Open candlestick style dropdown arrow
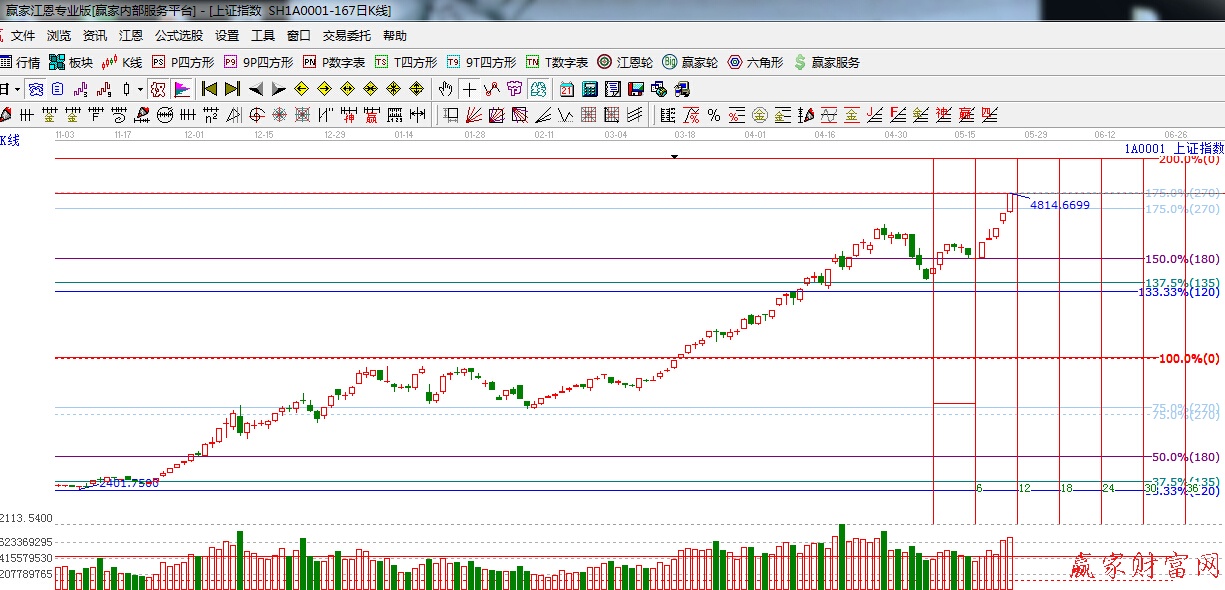 point(139,89)
